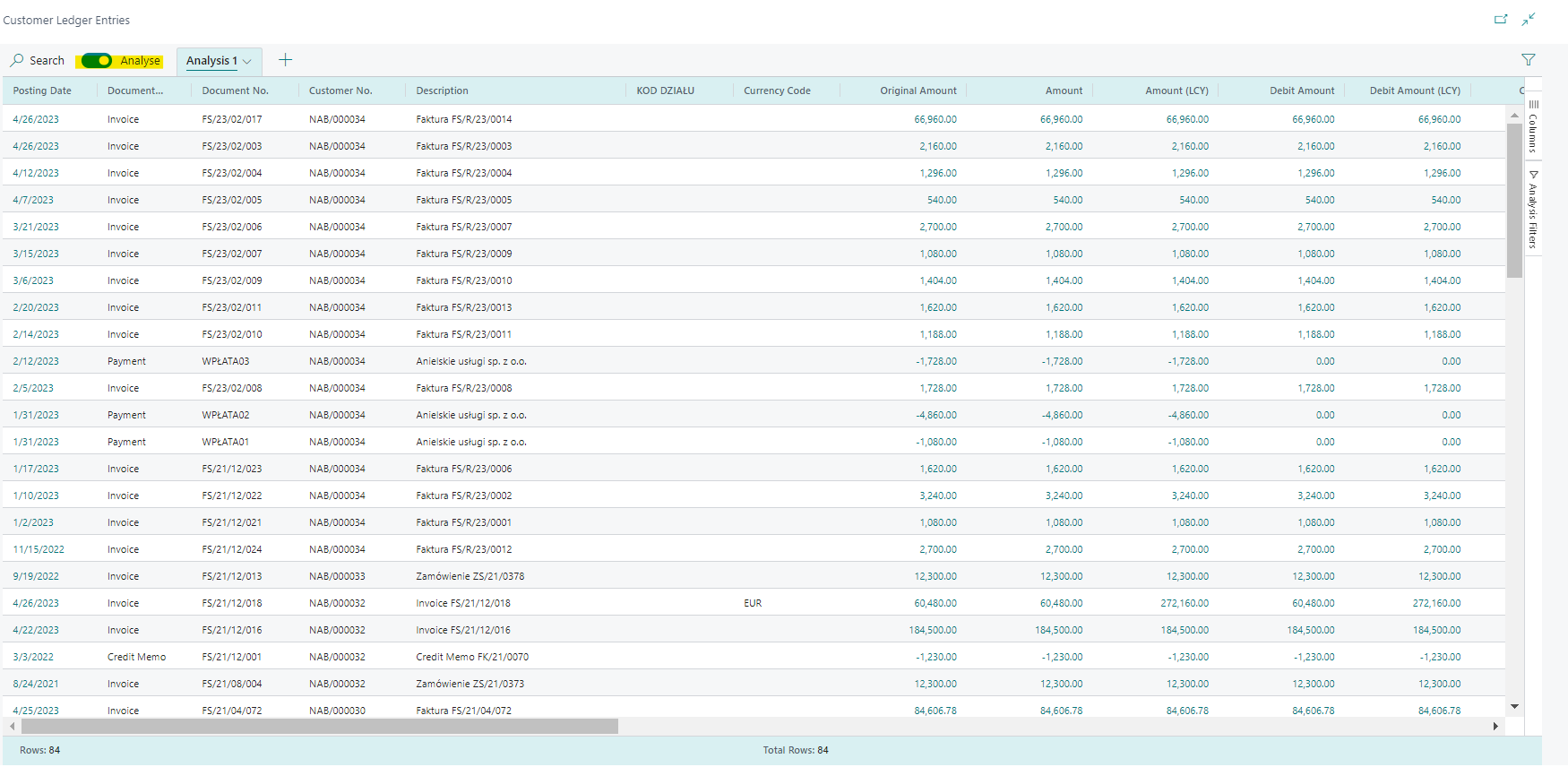The image size is (1568, 767).
Task: Click original amount 66,960.00 in first row
Action: (935, 119)
